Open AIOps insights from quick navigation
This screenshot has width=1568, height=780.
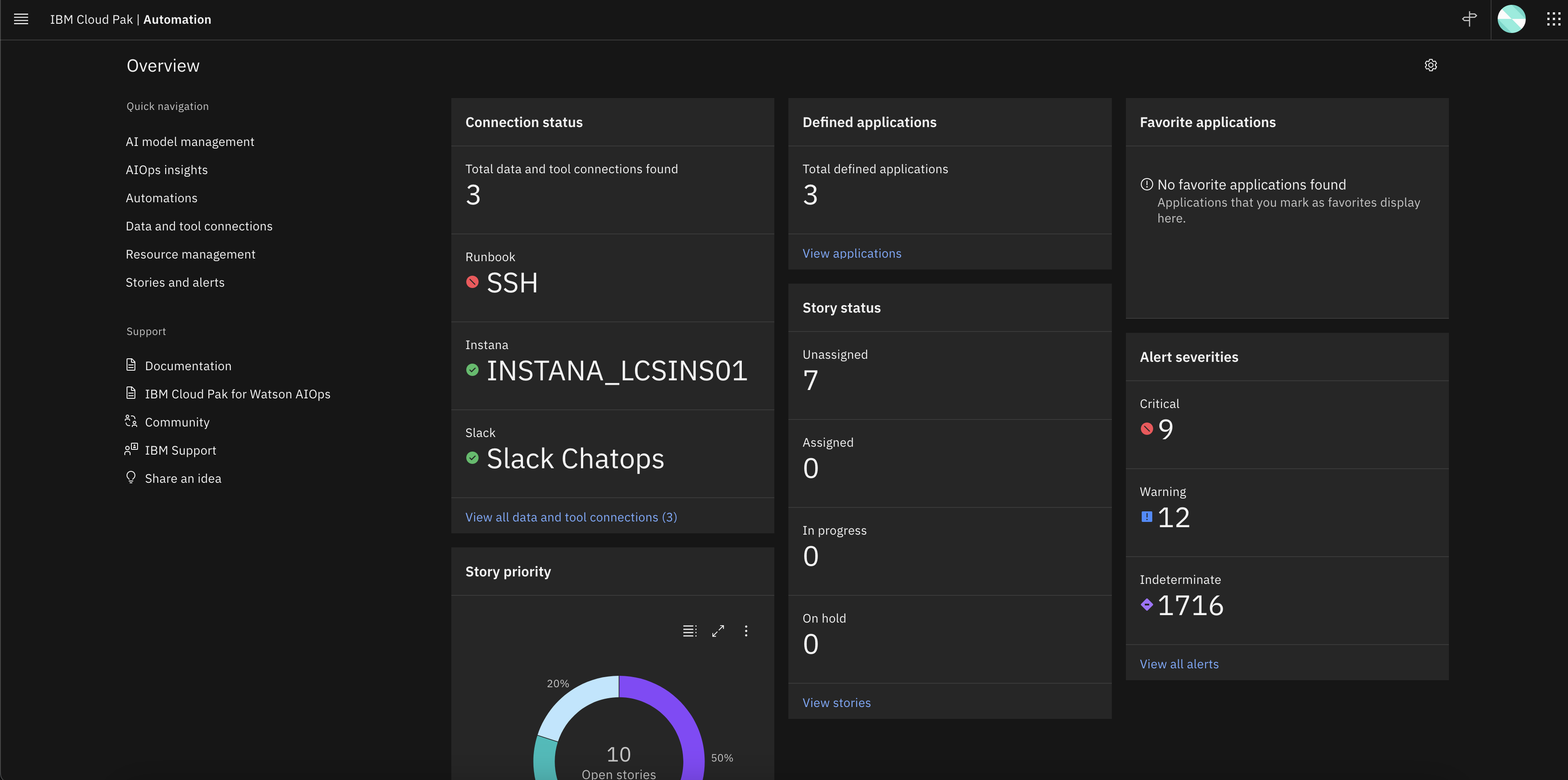(x=167, y=170)
